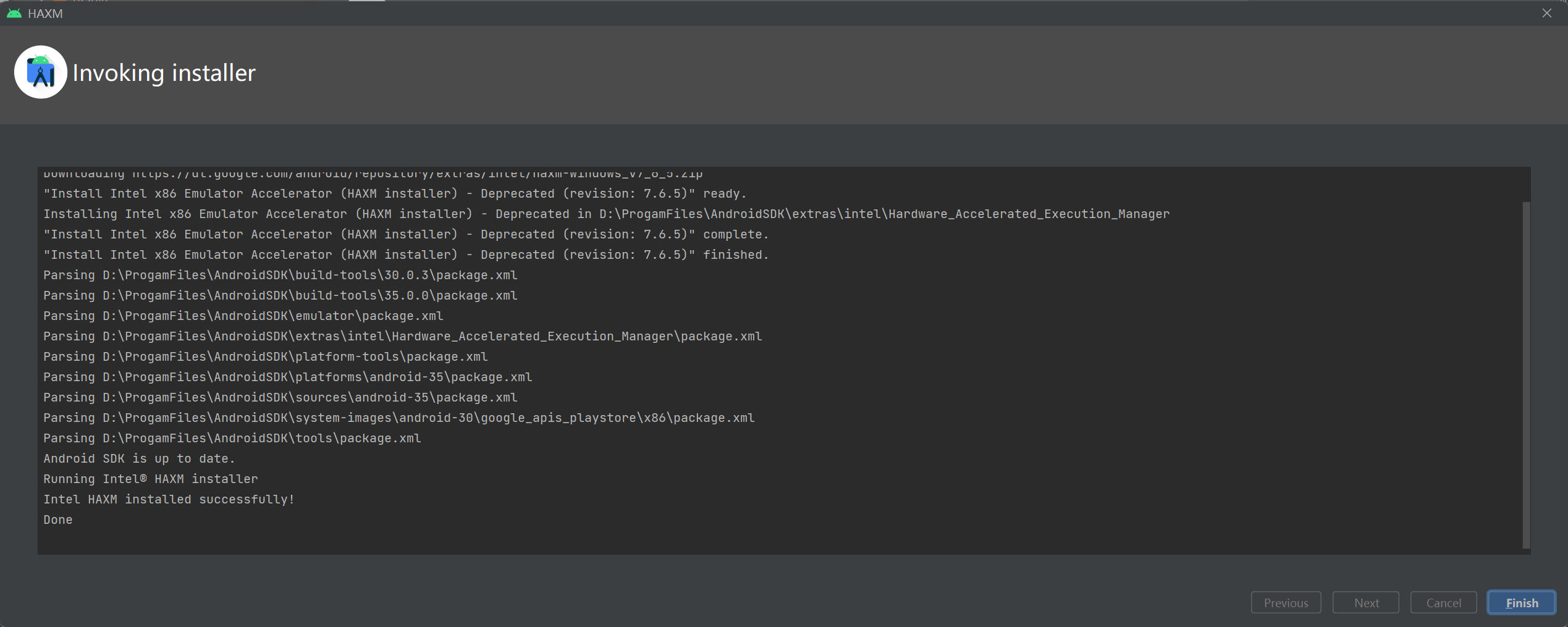Click the 'Invoking installer' heading
The width and height of the screenshot is (1568, 627).
(164, 73)
